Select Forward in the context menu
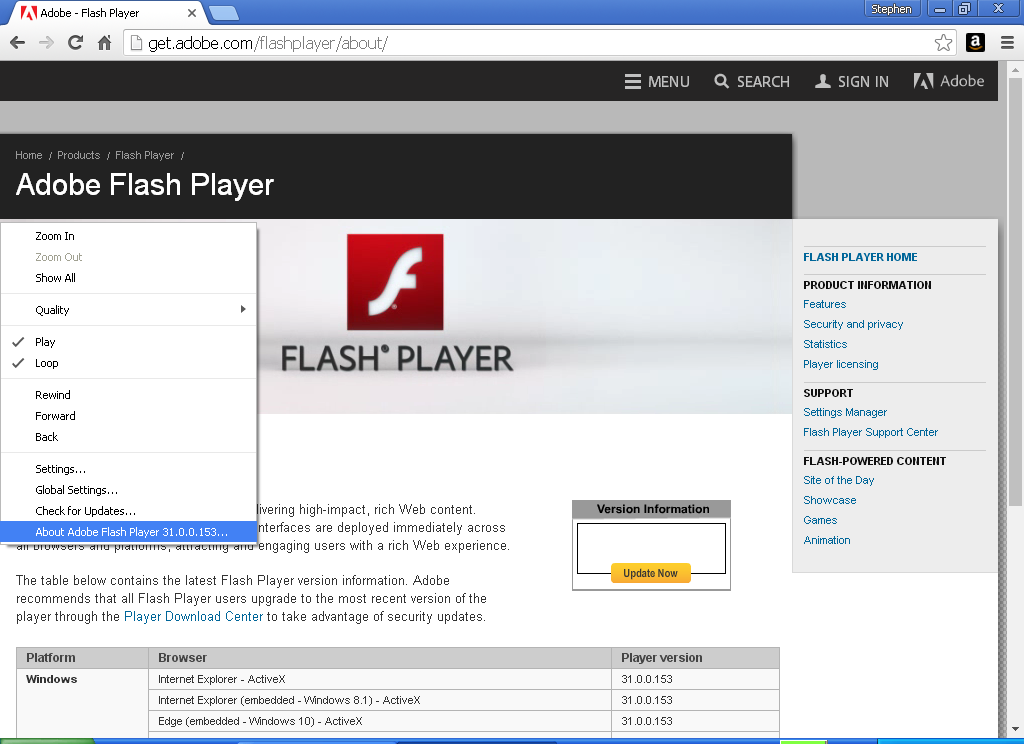The width and height of the screenshot is (1024, 744). [x=129, y=415]
